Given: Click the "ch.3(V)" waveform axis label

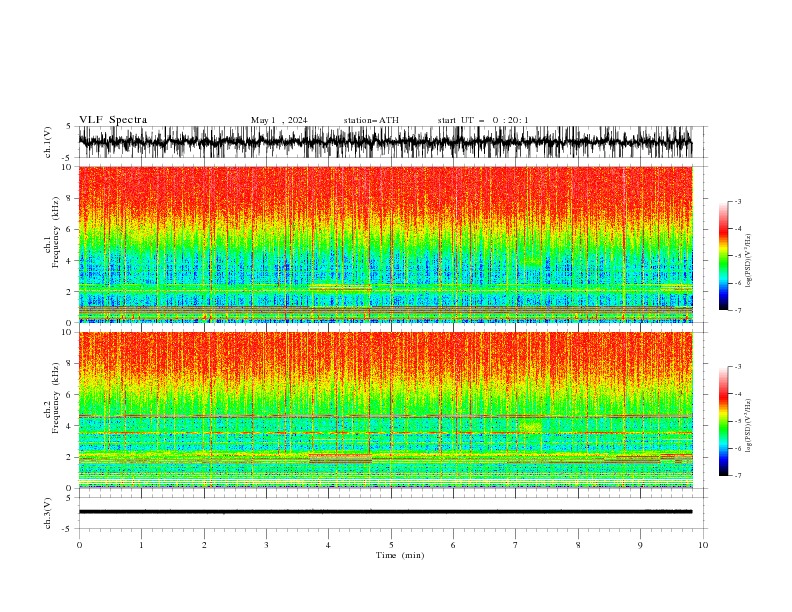Looking at the screenshot, I should coord(48,513).
